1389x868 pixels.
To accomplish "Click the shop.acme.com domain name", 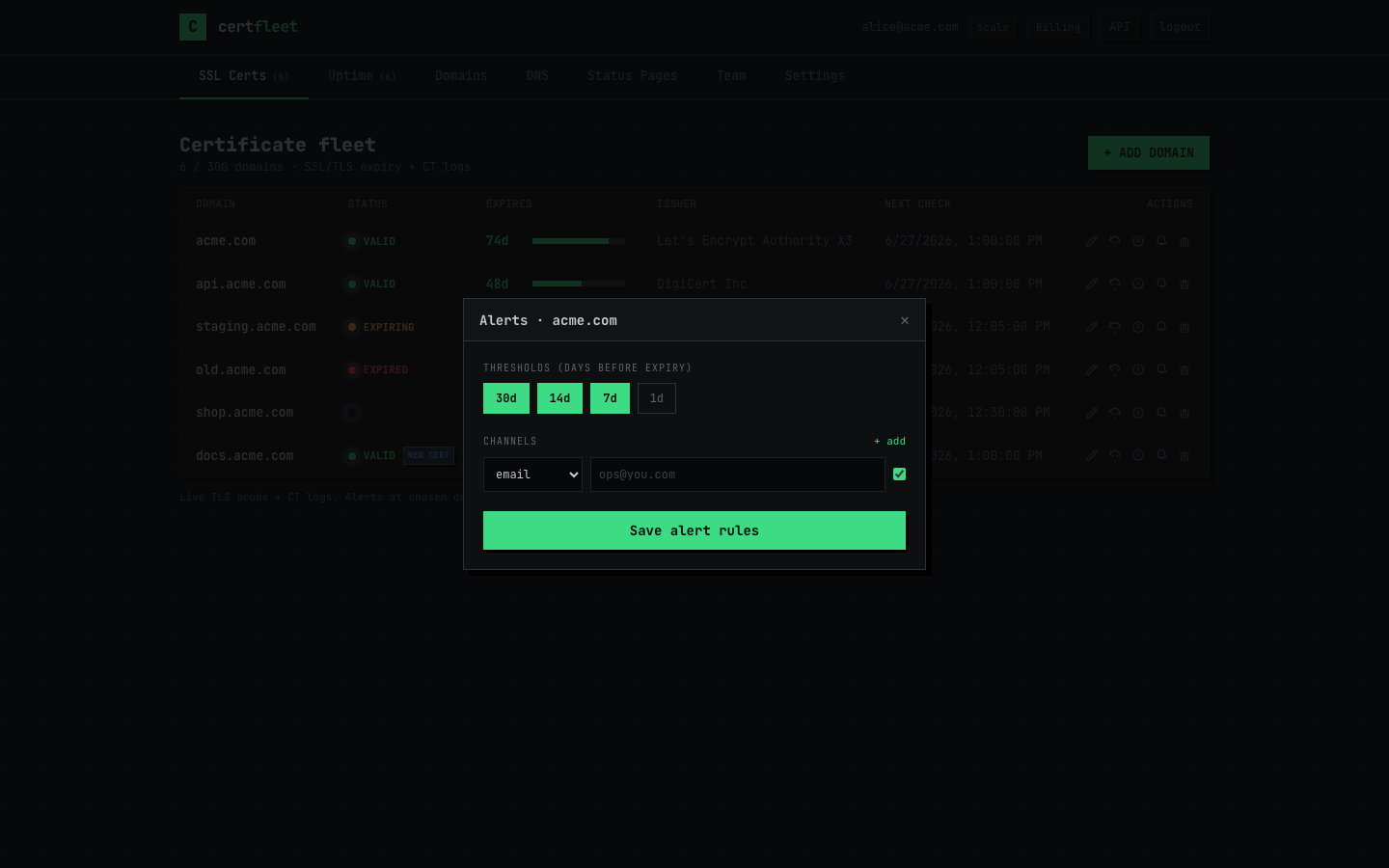I will 244,413.
